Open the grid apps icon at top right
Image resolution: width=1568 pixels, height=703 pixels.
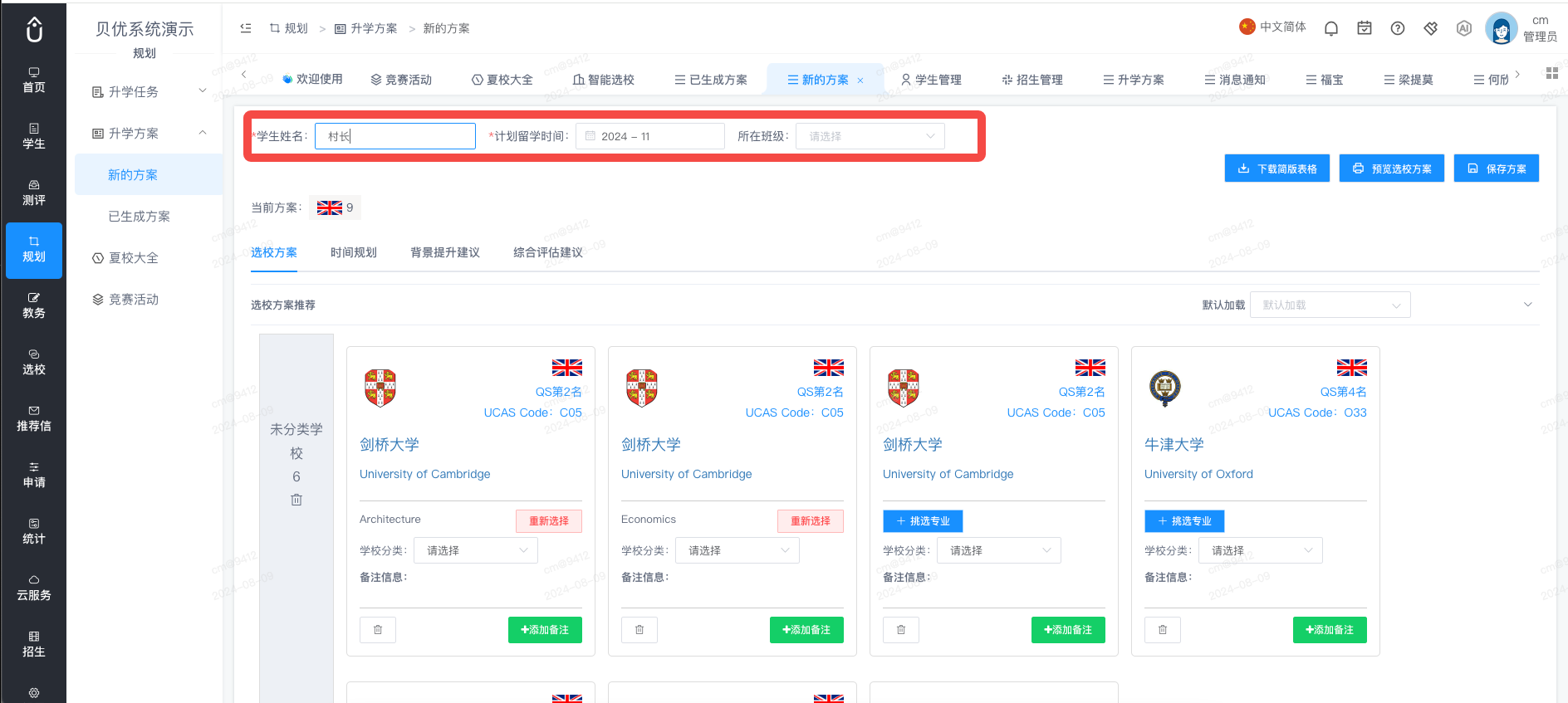pos(1551,74)
